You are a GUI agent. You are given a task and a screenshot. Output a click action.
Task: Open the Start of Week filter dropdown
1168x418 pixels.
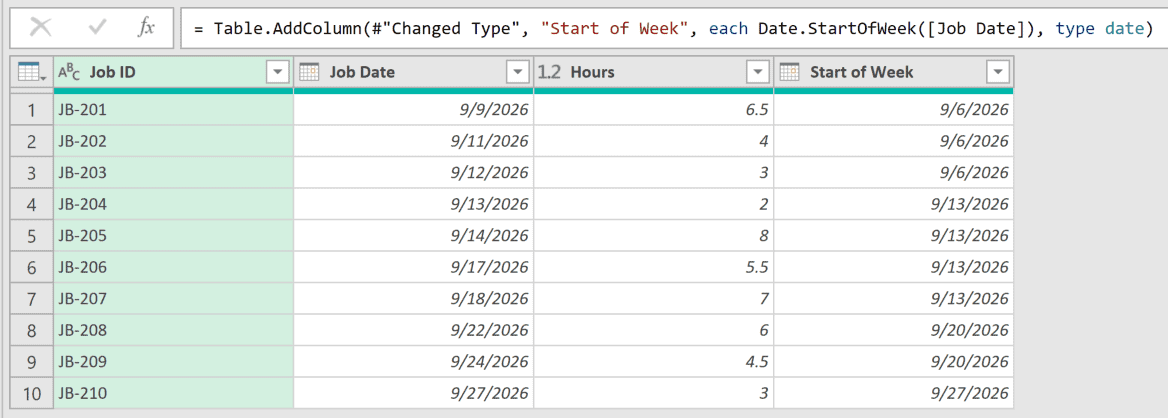(x=997, y=72)
